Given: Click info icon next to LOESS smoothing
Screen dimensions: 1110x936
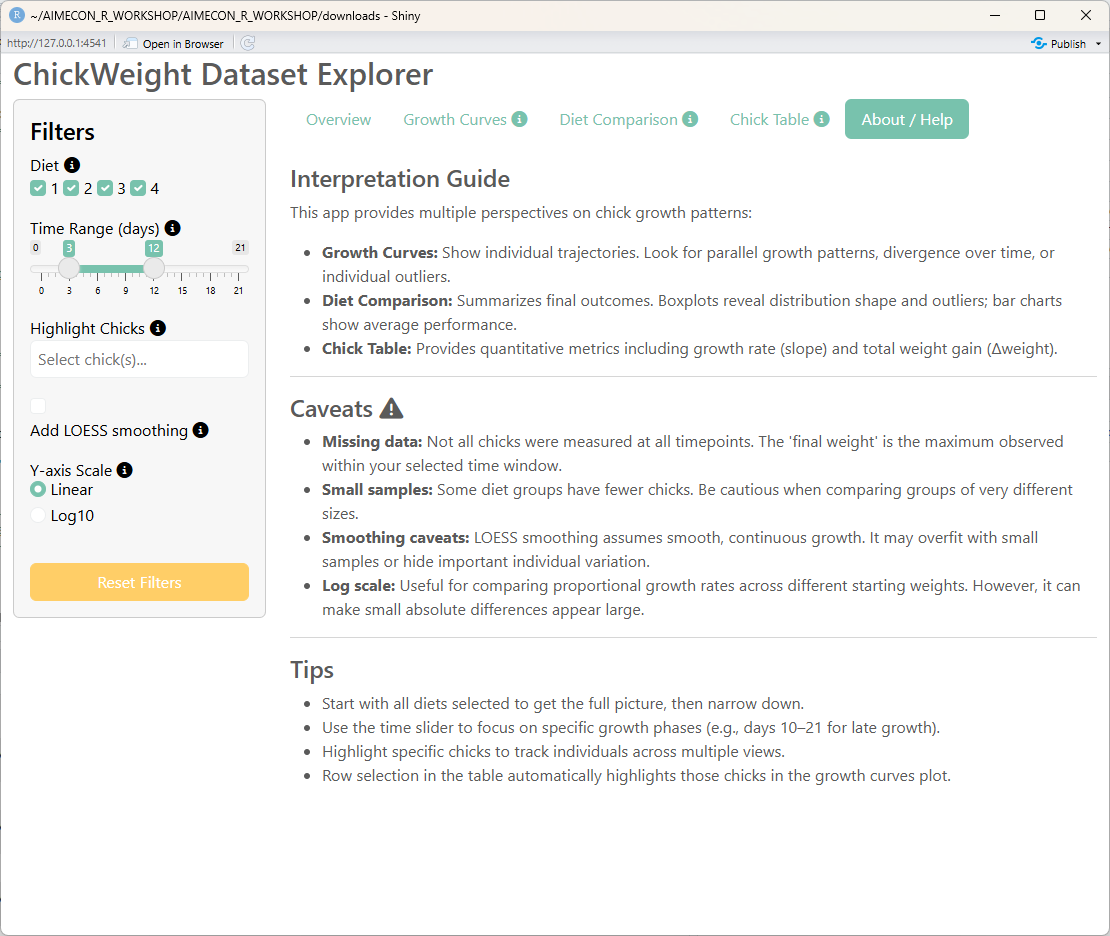Looking at the screenshot, I should click(201, 430).
